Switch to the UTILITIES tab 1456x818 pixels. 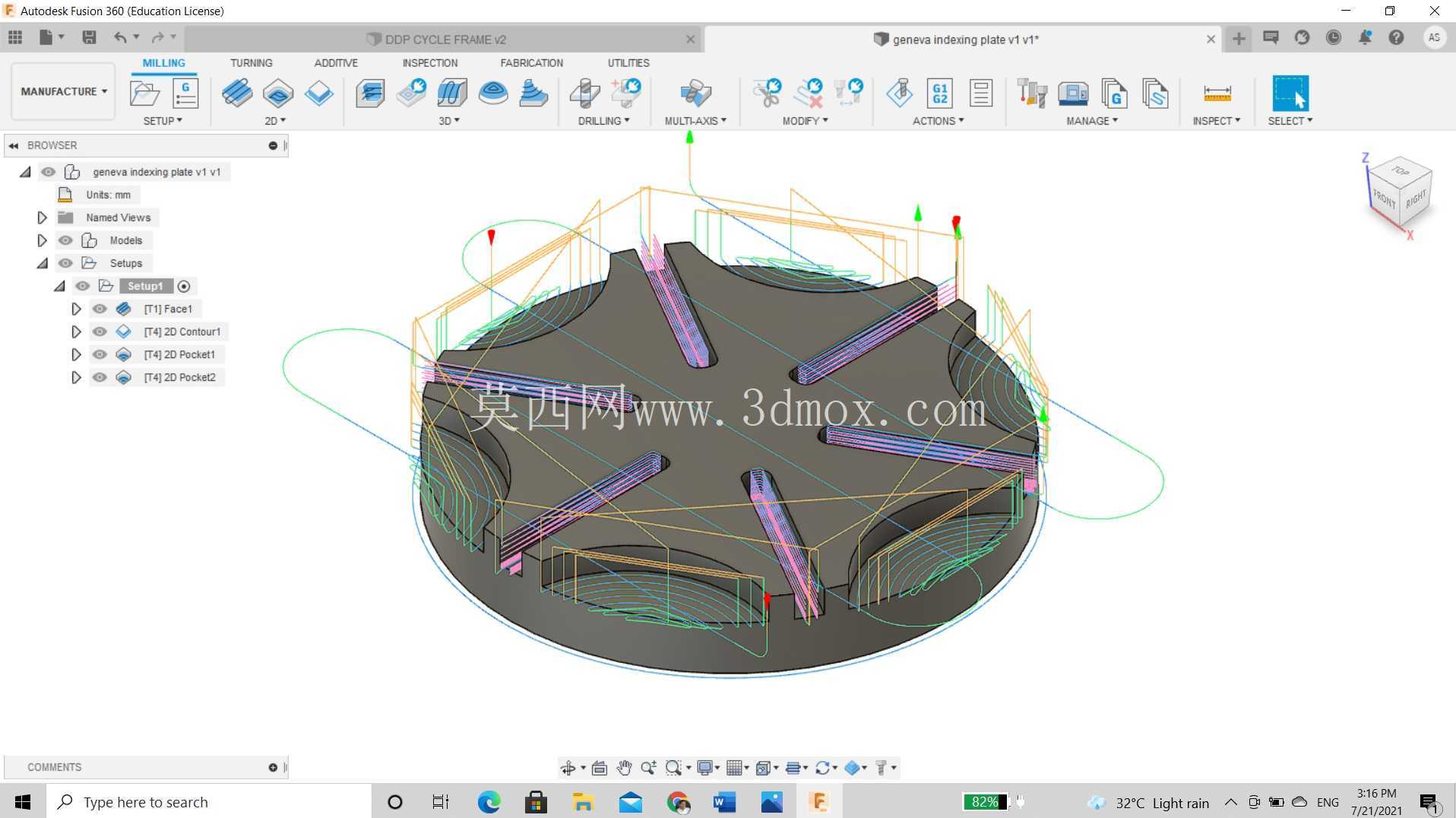pos(628,63)
